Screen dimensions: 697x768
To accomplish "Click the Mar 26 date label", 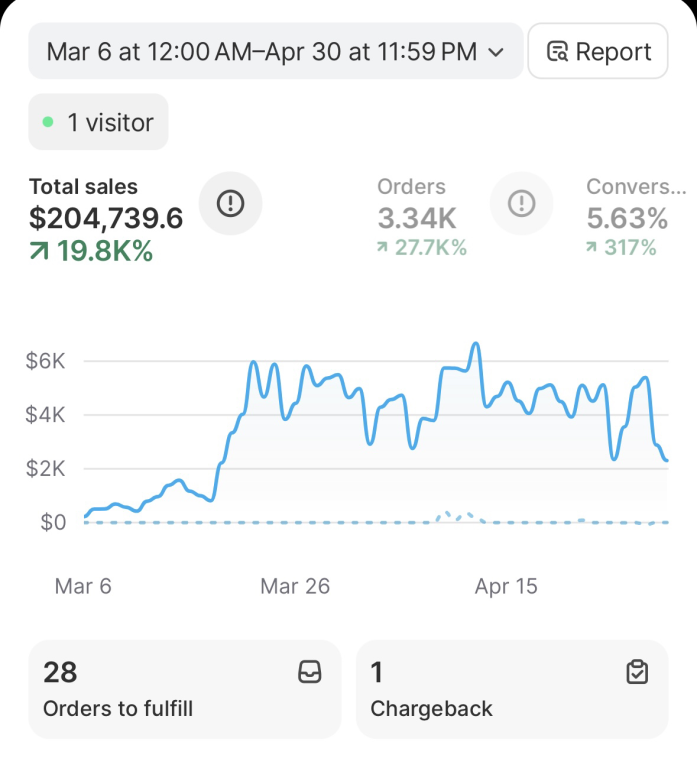I will [x=295, y=586].
